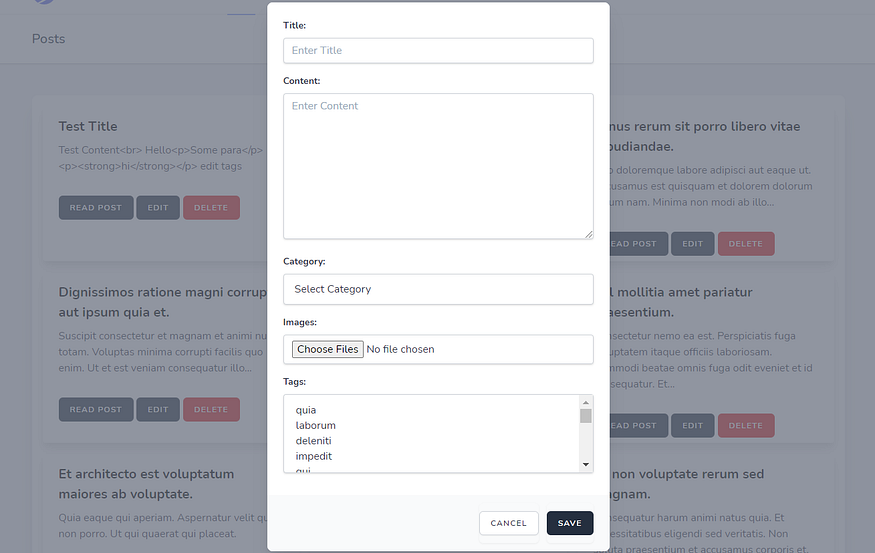Viewport: 875px width, 553px height.
Task: Edit the Test Title post
Action: [x=158, y=208]
